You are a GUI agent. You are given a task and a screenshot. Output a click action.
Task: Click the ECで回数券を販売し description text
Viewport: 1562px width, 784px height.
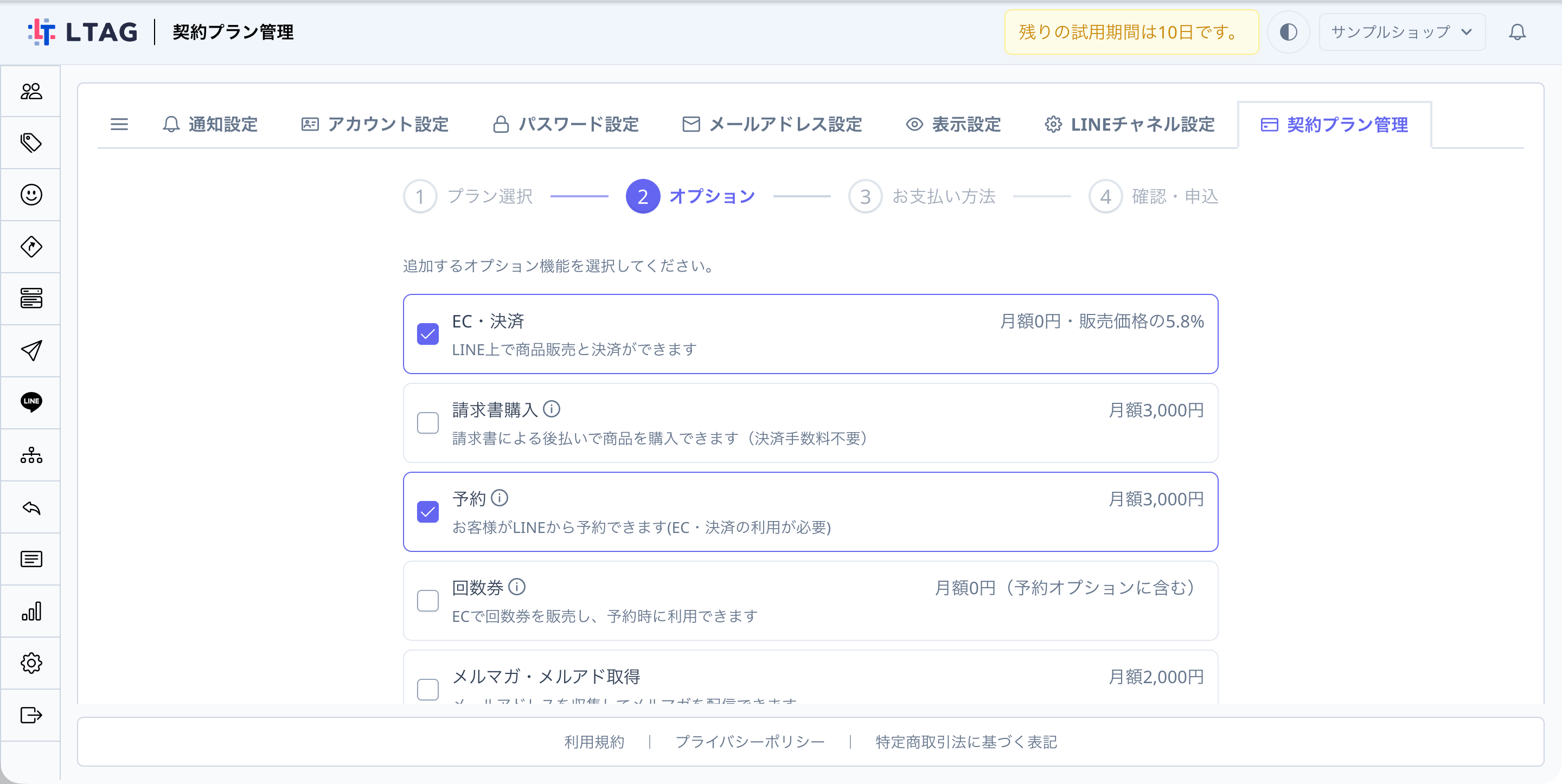pyautogui.click(x=605, y=615)
